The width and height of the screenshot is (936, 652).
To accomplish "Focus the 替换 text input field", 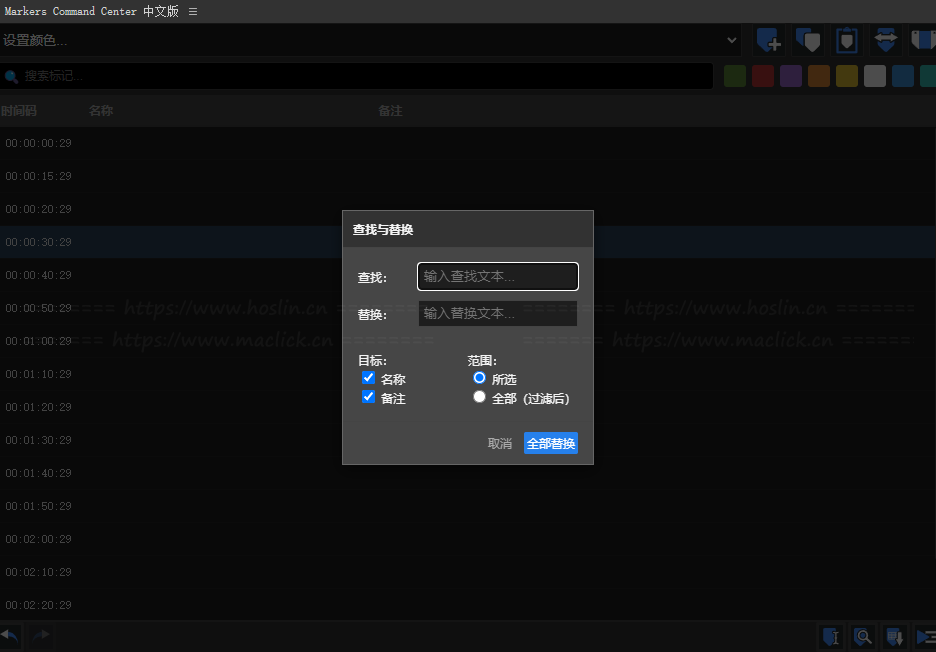I will point(497,313).
